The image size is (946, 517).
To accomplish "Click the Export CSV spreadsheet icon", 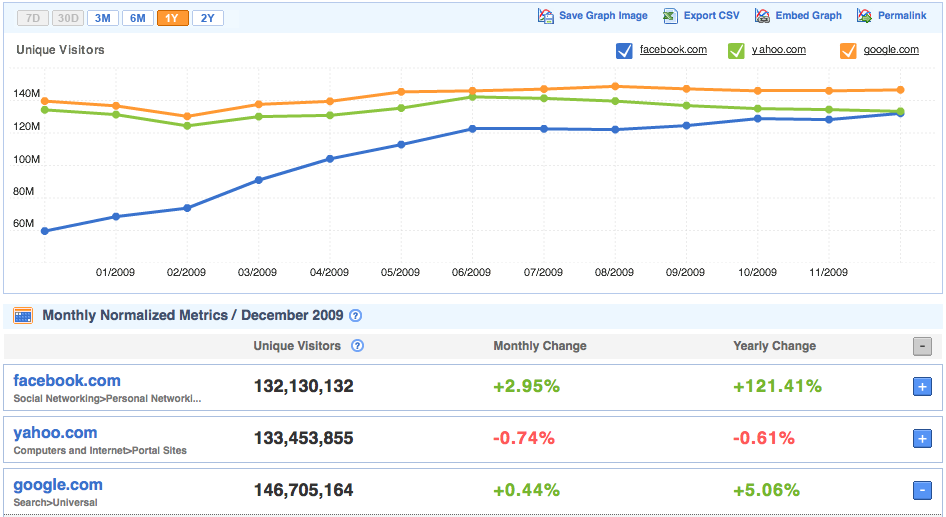I will [670, 16].
